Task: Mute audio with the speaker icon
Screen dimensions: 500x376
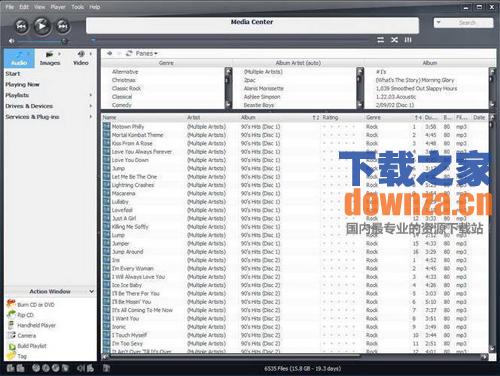Action: 11,41
